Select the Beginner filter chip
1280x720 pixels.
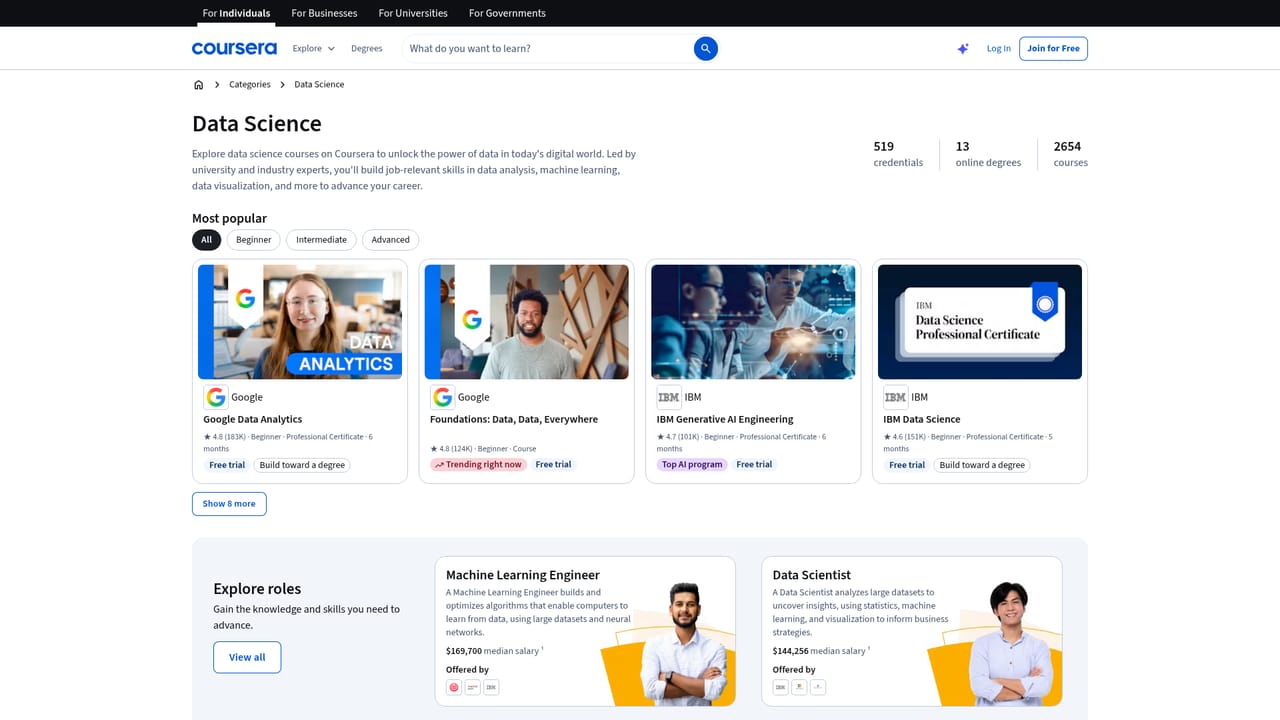pos(254,240)
